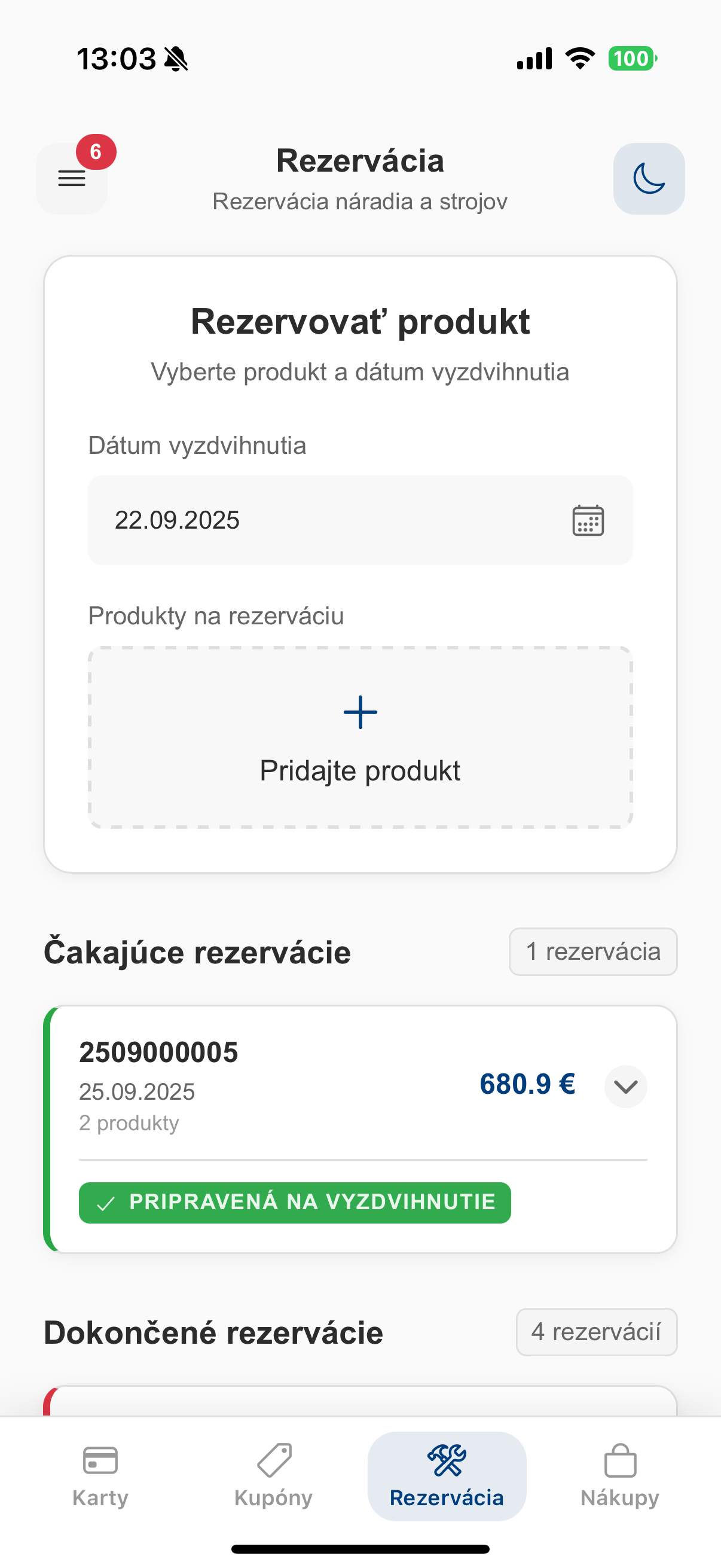
Task: Open the Dátum vyzdvihnutia date field
Action: 329,520
